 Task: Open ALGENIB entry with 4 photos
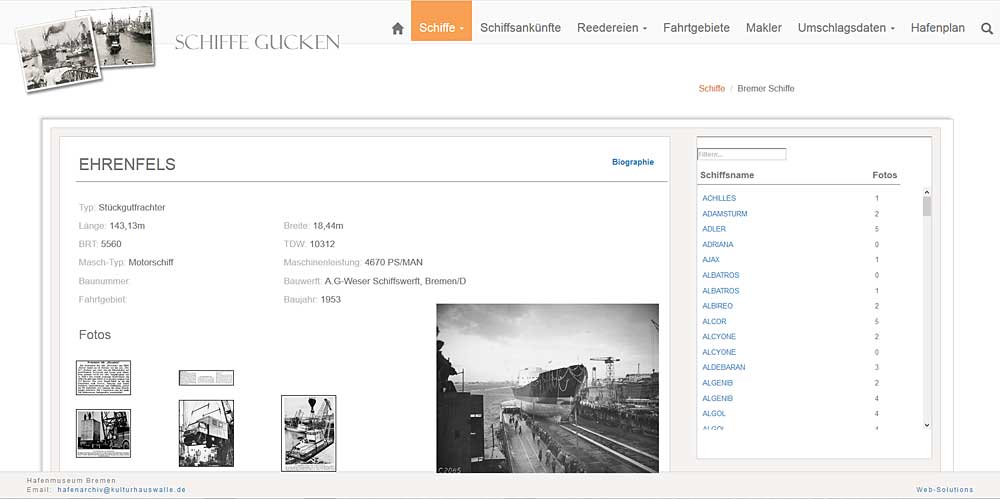coord(717,398)
